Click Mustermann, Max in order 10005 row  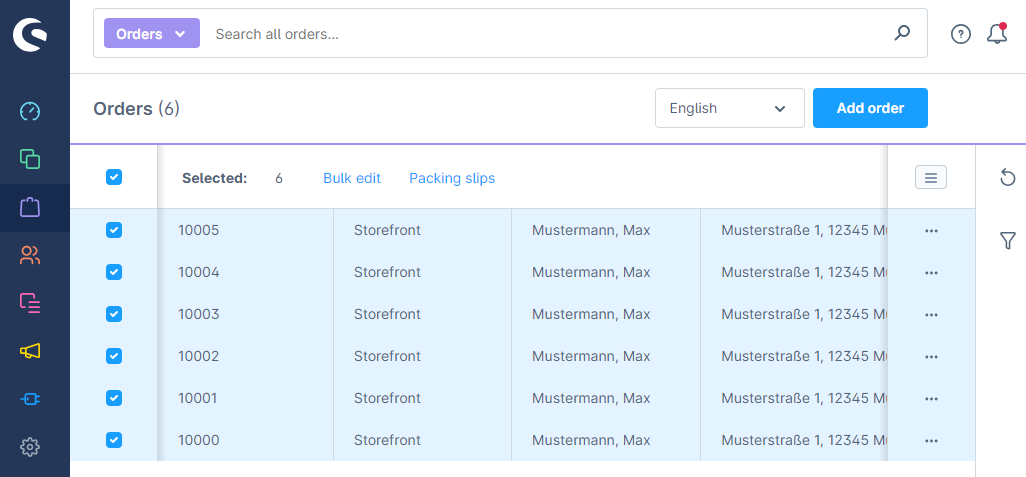click(591, 230)
